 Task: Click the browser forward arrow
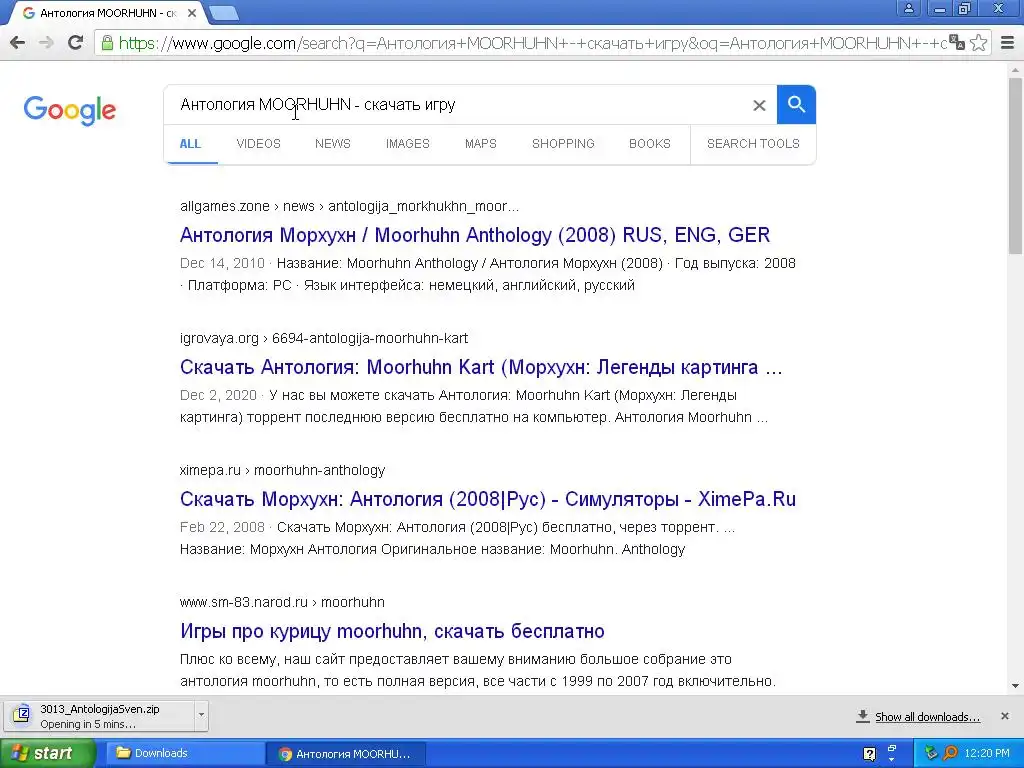[46, 43]
